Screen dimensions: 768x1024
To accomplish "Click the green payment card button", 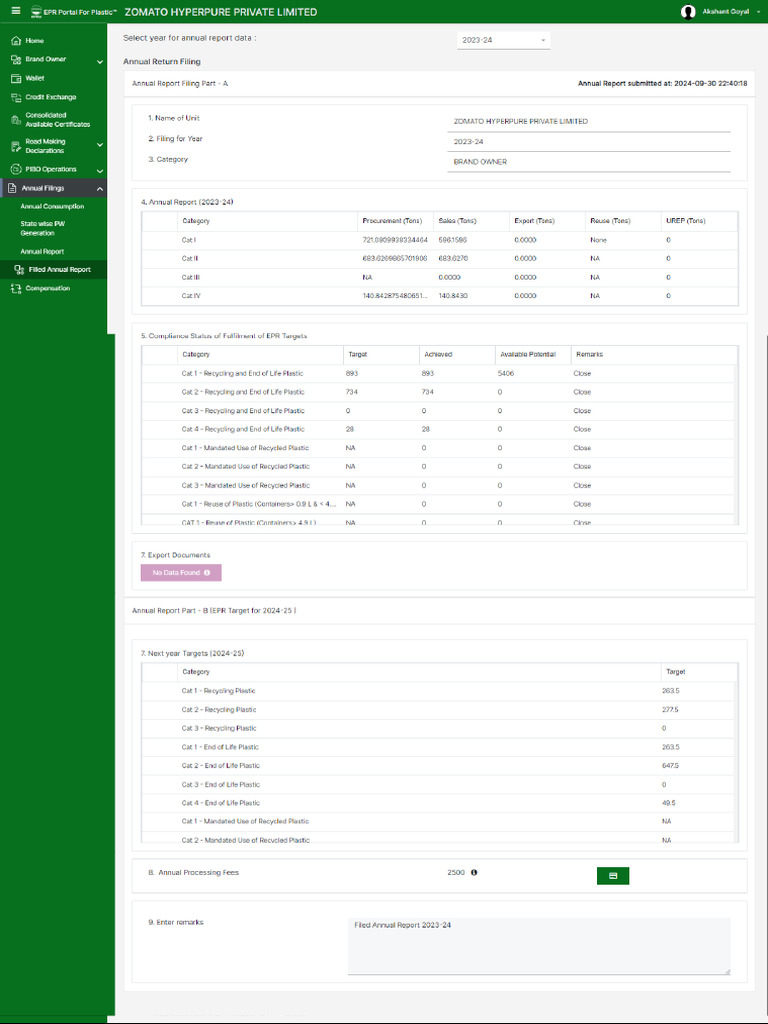I will 612,876.
